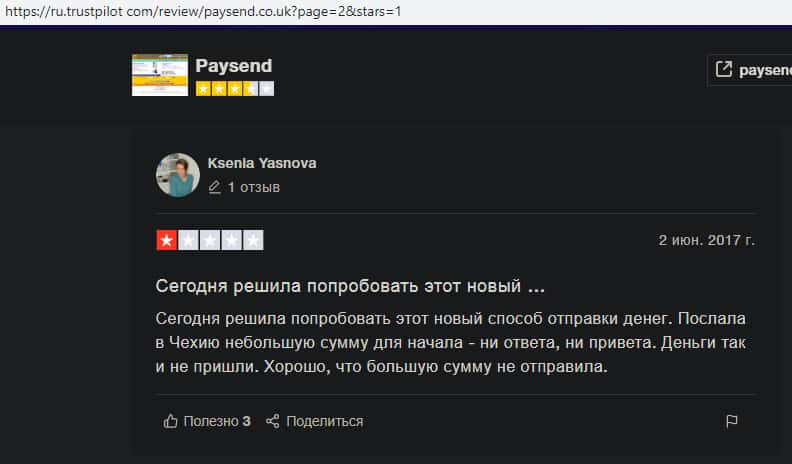Click the Paysend company title
The height and width of the screenshot is (464, 792).
click(233, 66)
